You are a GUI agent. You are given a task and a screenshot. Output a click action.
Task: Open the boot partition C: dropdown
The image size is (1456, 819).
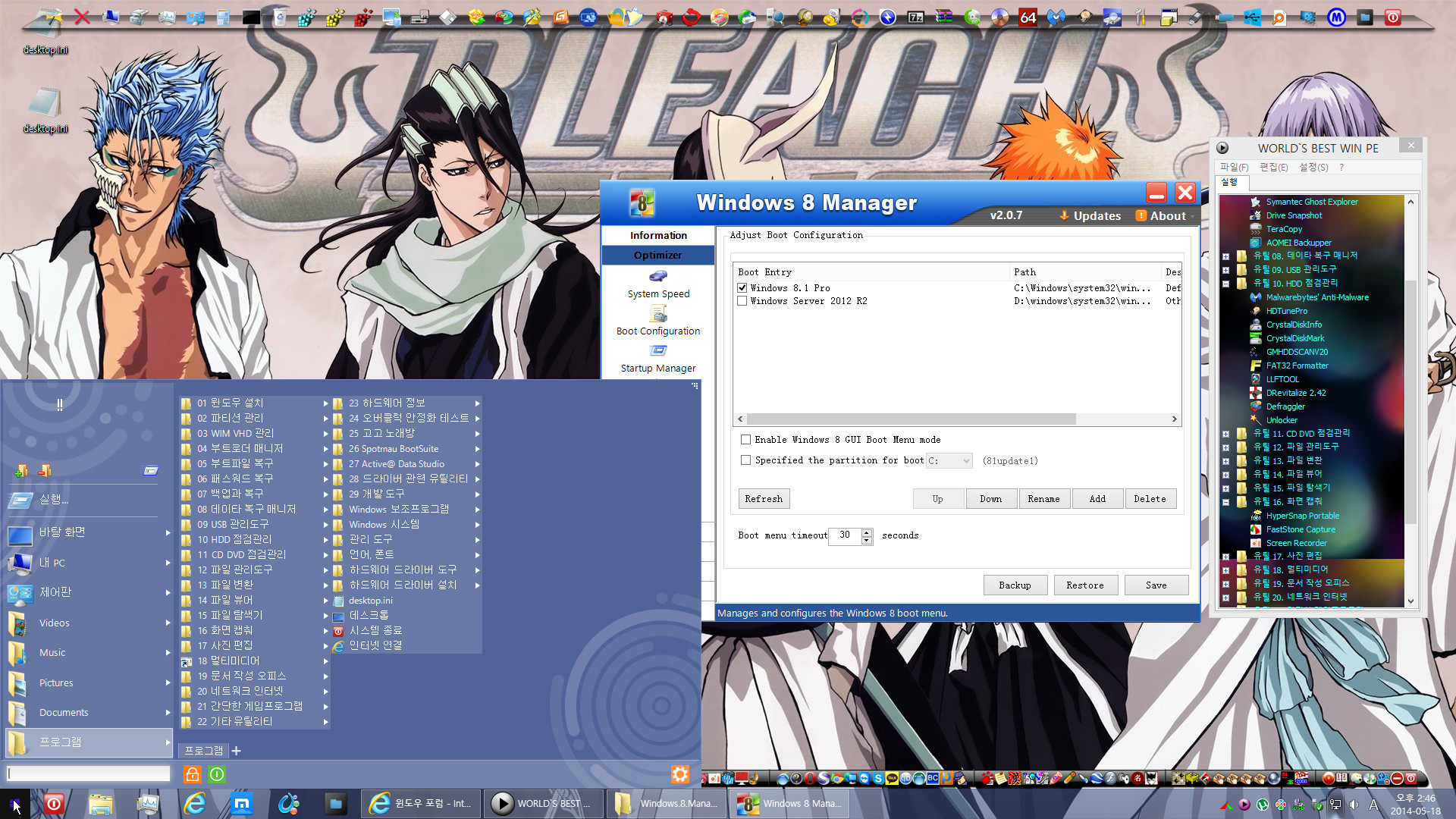(x=949, y=460)
